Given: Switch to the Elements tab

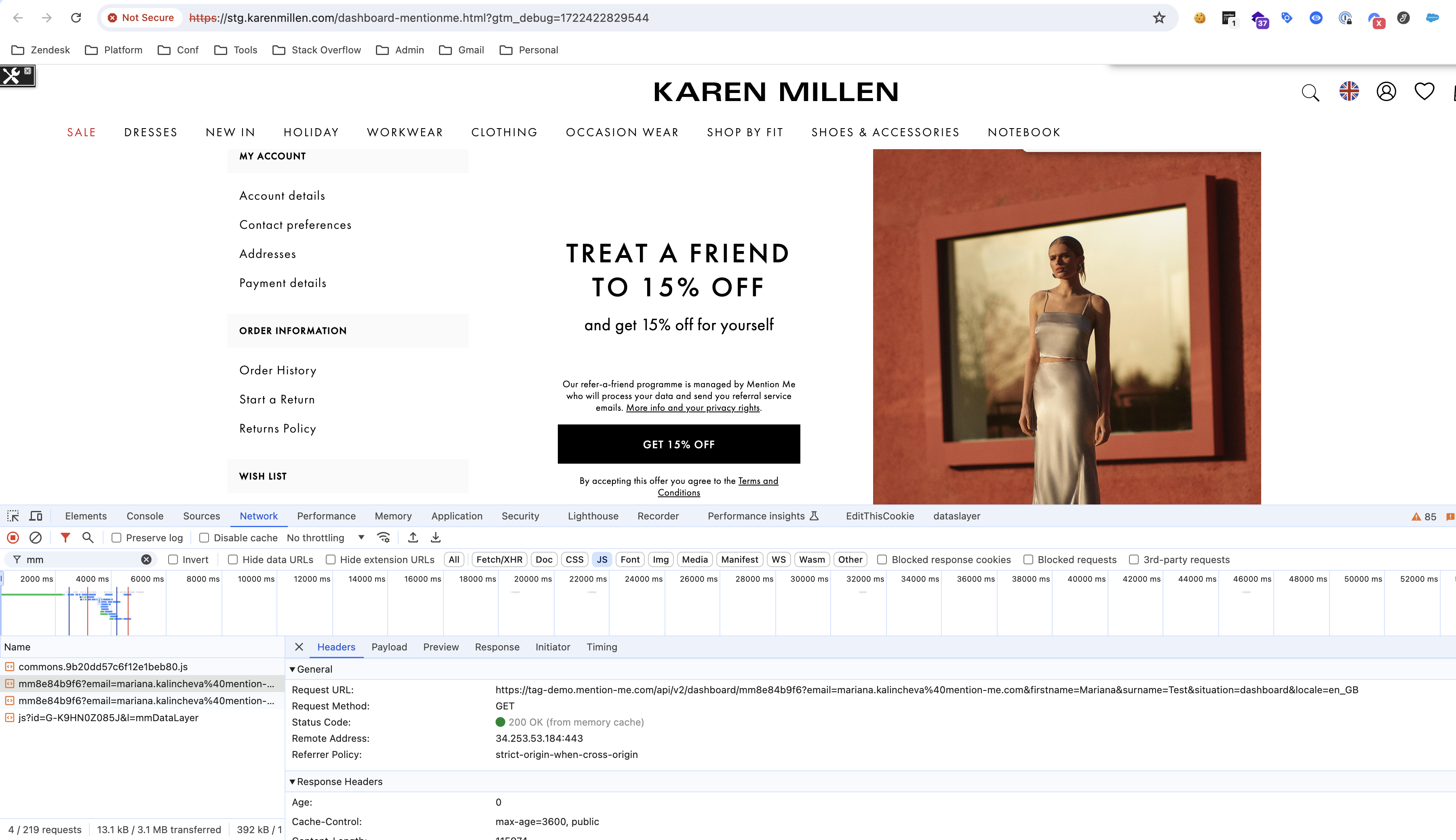Looking at the screenshot, I should 86,516.
